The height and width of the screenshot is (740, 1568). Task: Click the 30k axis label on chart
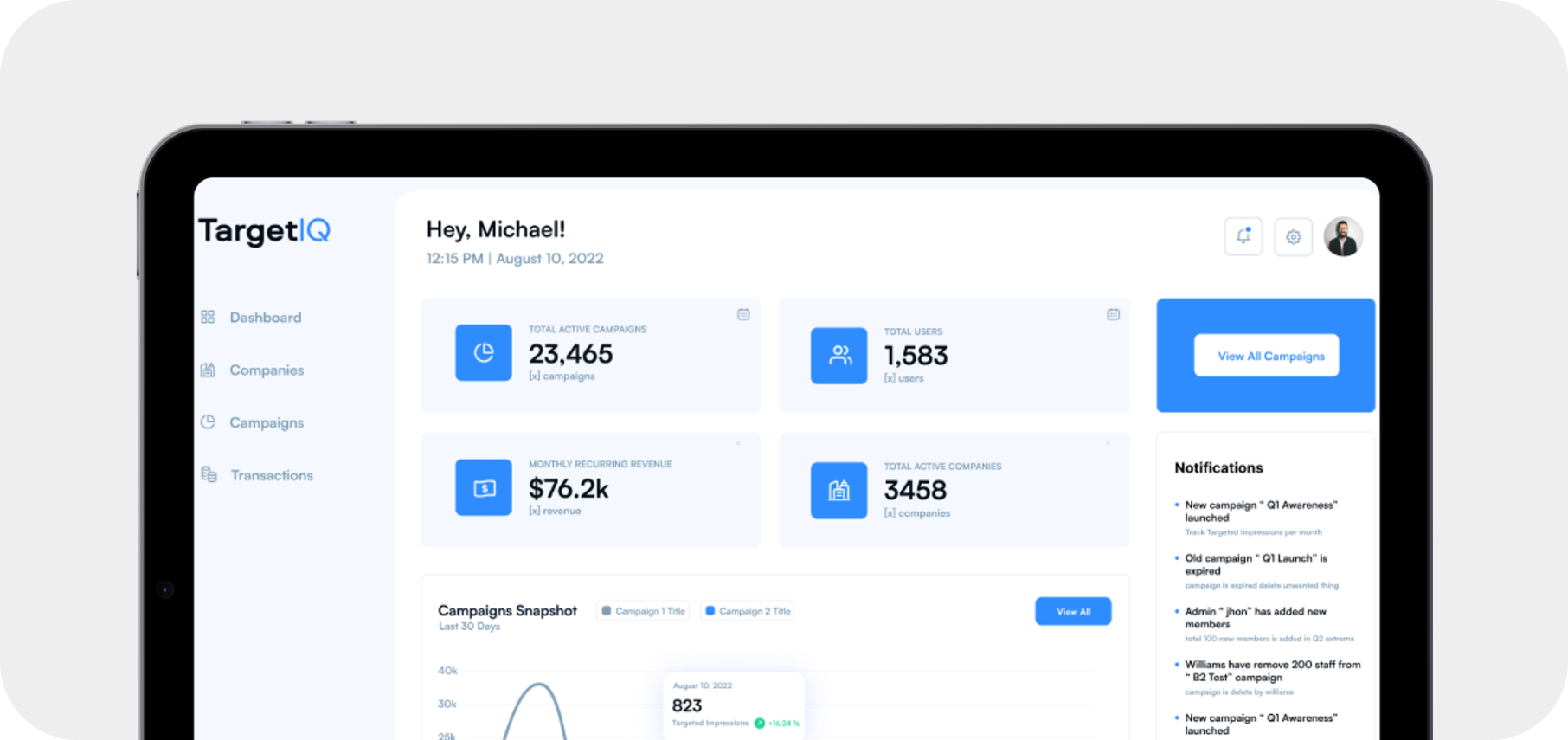point(447,704)
